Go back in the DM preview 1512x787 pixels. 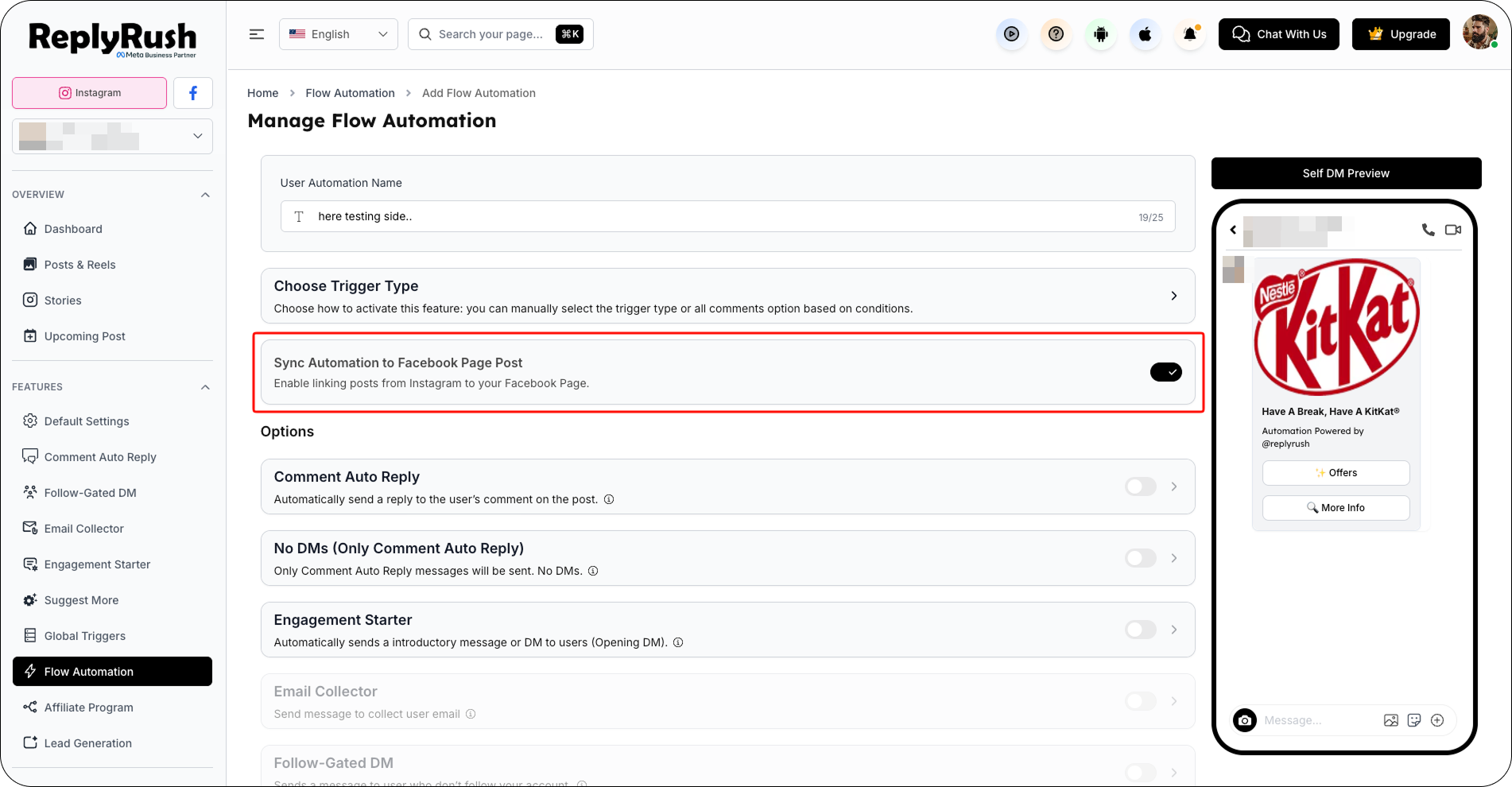(x=1233, y=230)
